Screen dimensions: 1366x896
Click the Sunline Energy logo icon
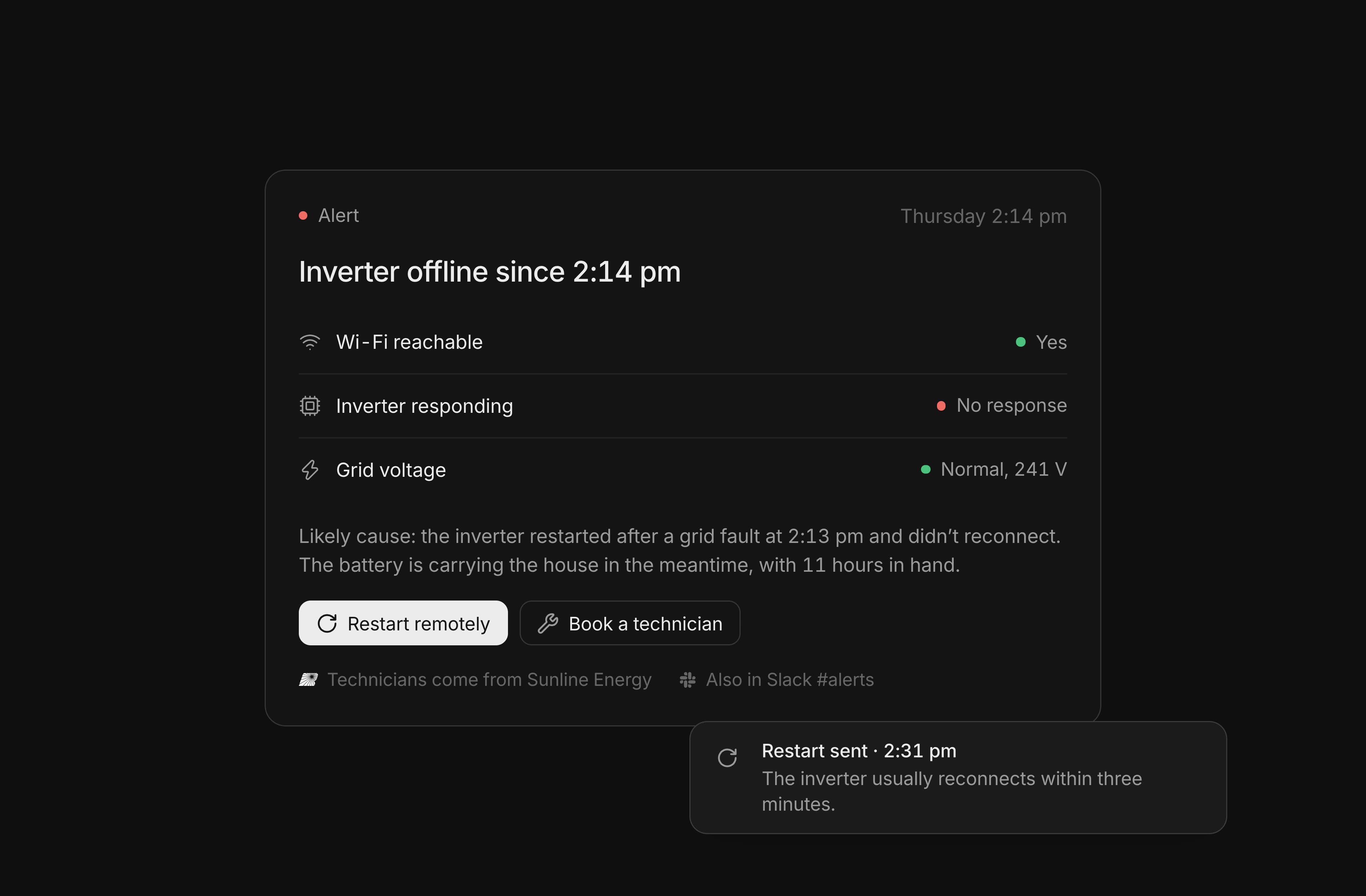pyautogui.click(x=308, y=680)
